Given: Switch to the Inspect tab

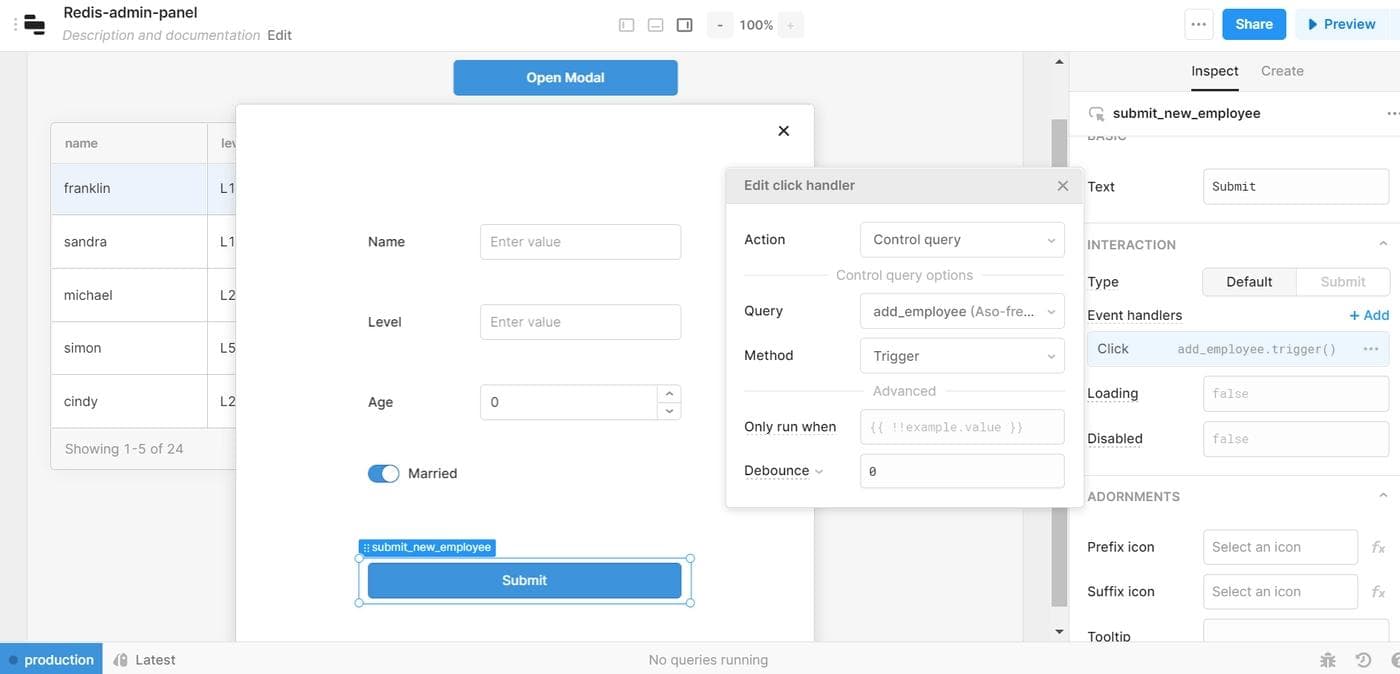Looking at the screenshot, I should pos(1214,71).
